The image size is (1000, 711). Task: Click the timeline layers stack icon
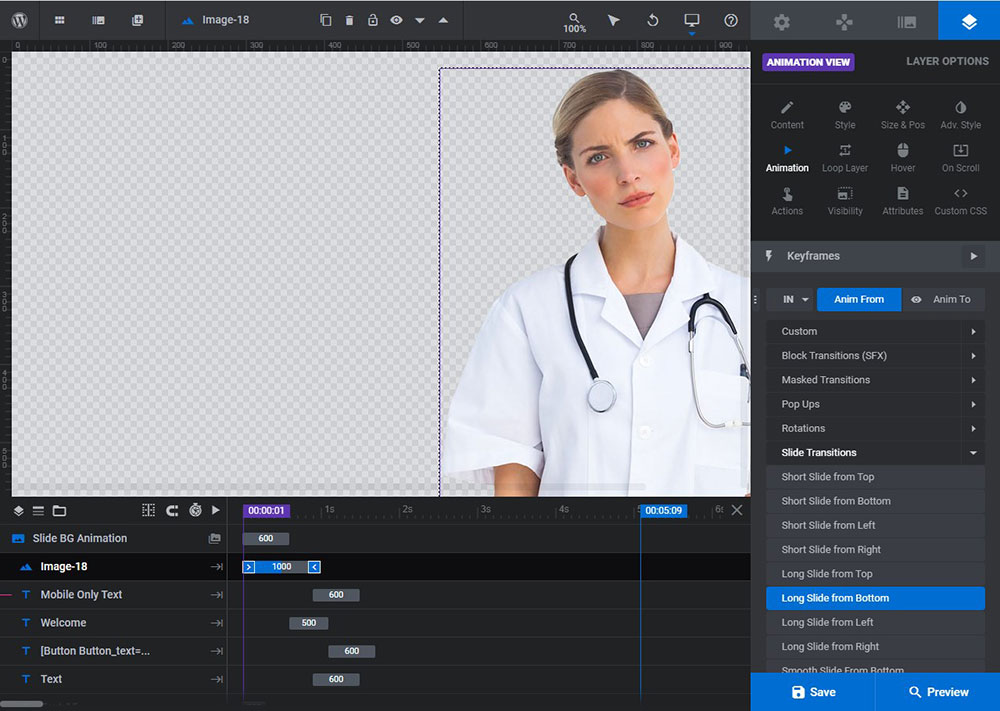(x=18, y=511)
